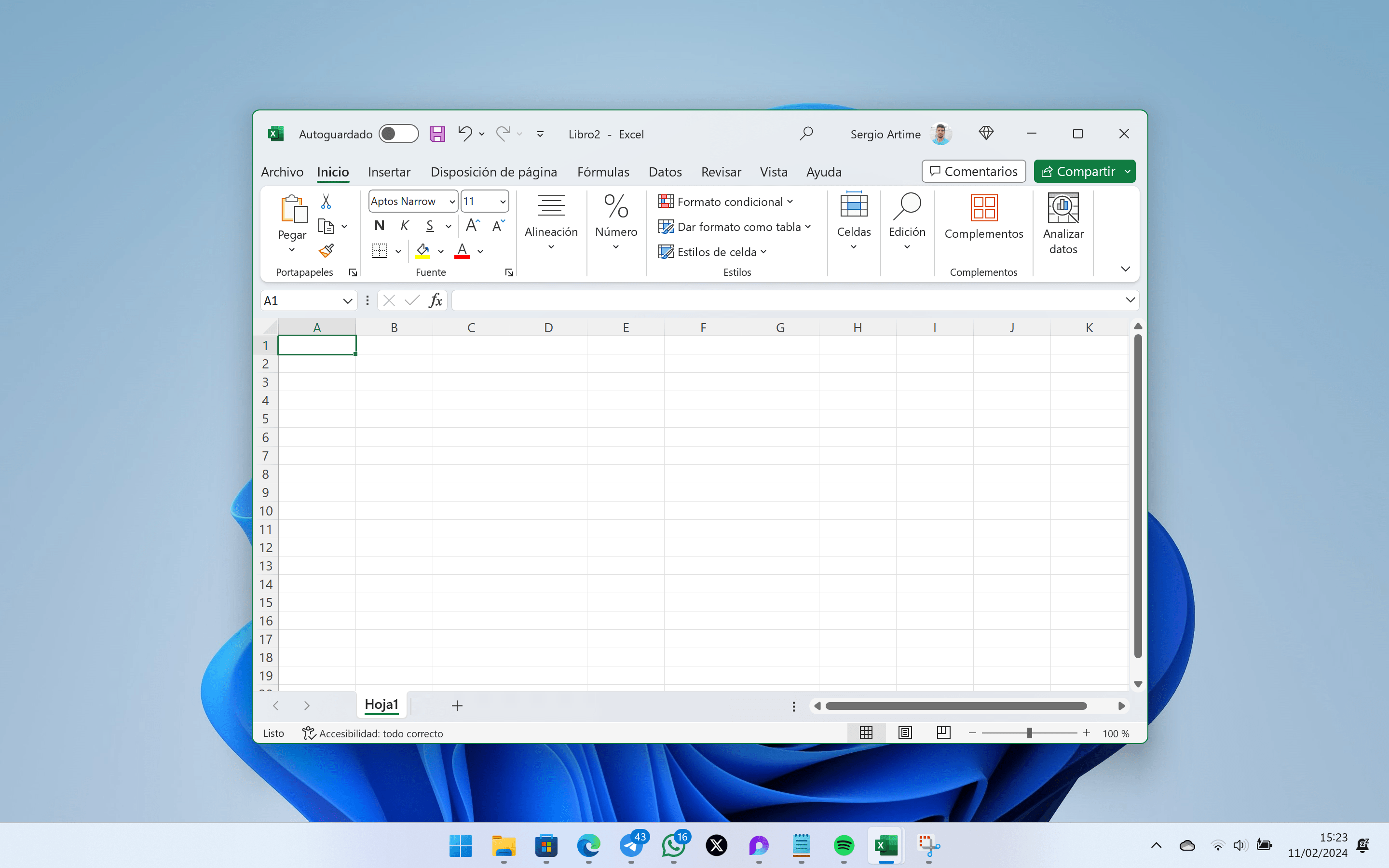Open the Name box dropdown showing A1

coord(348,300)
